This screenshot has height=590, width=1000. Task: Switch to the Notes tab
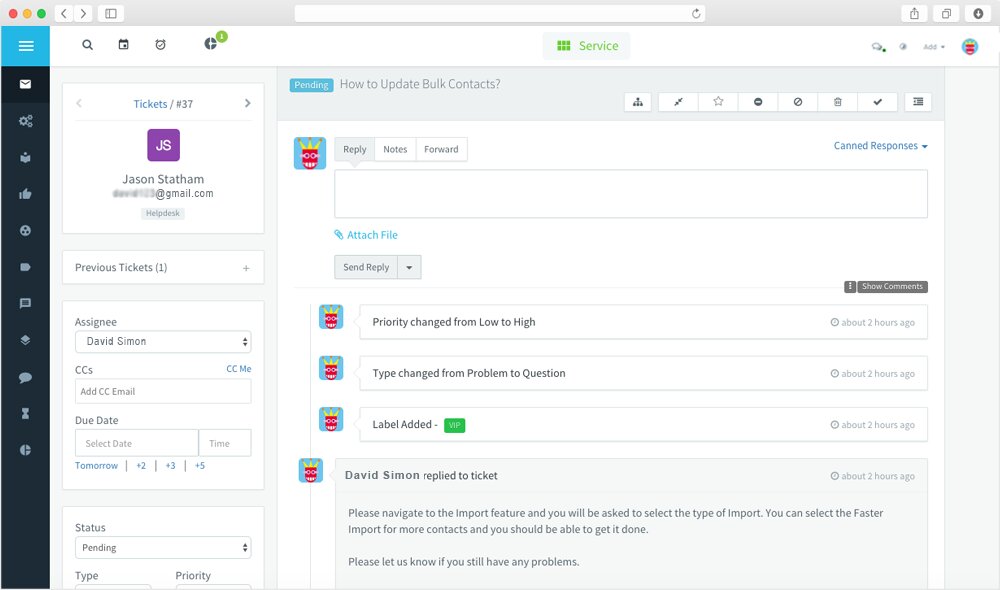pos(395,149)
